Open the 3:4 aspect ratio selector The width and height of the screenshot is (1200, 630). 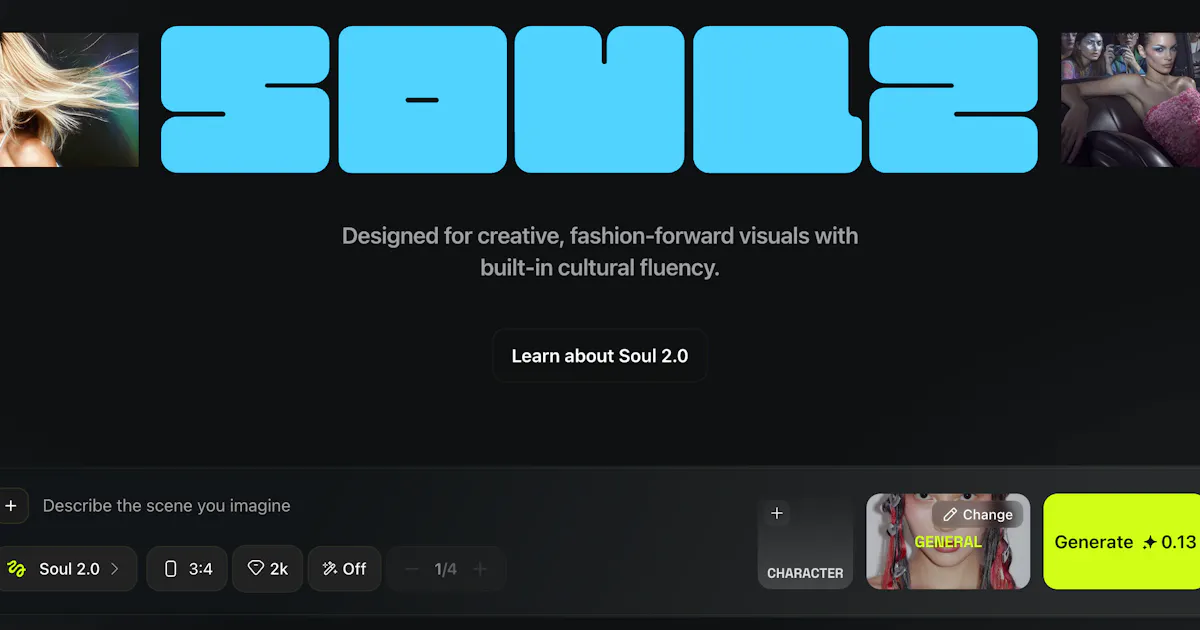pyautogui.click(x=187, y=569)
